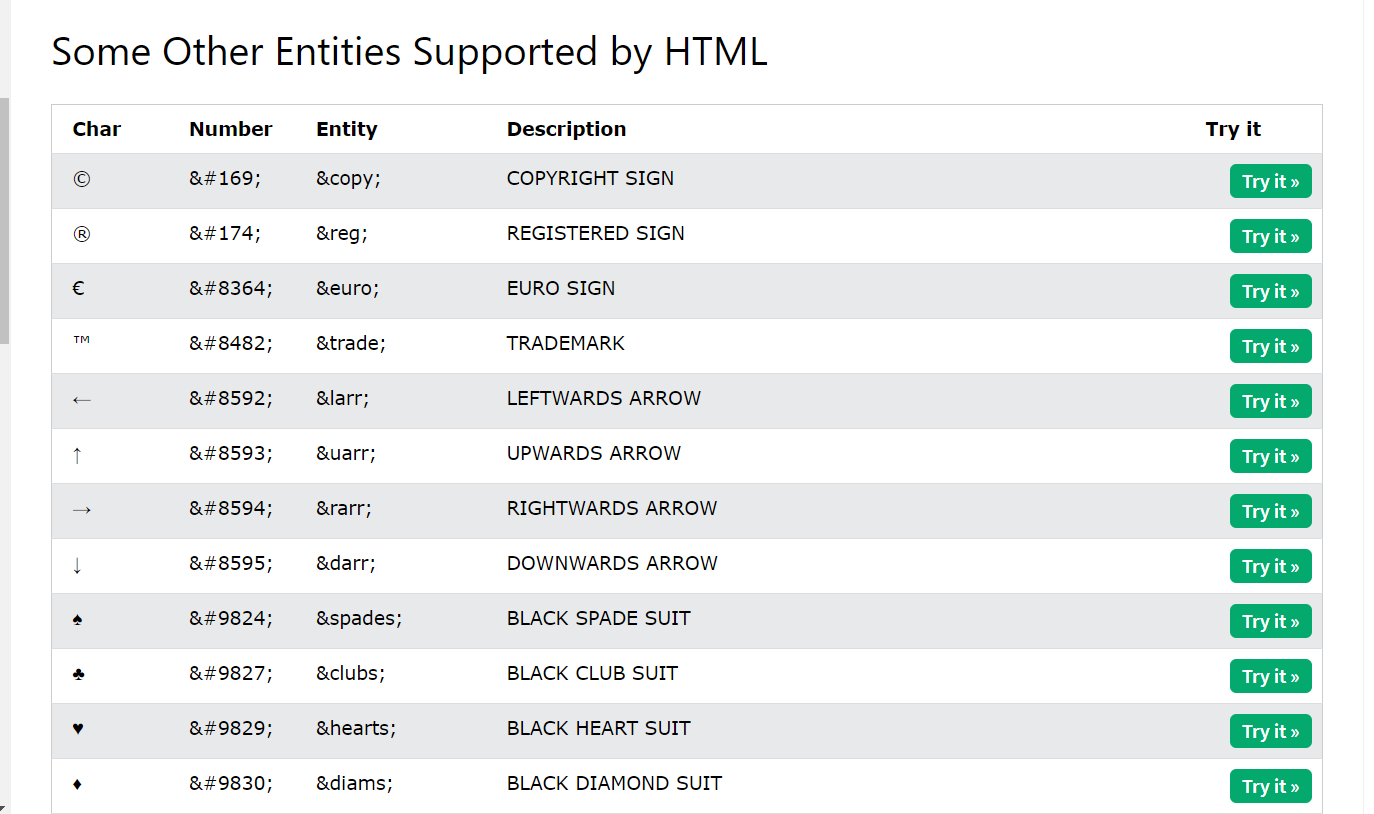Click the trademark symbol character
The height and width of the screenshot is (814, 1374).
click(81, 341)
